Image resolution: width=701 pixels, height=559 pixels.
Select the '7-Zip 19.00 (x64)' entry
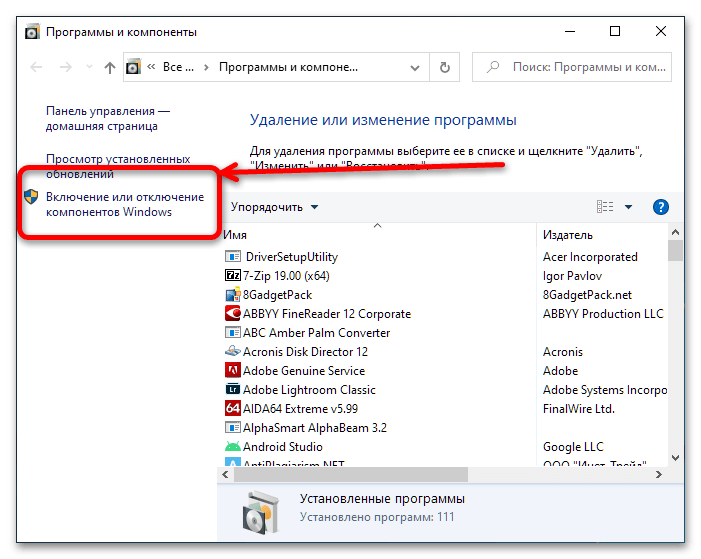click(x=286, y=276)
